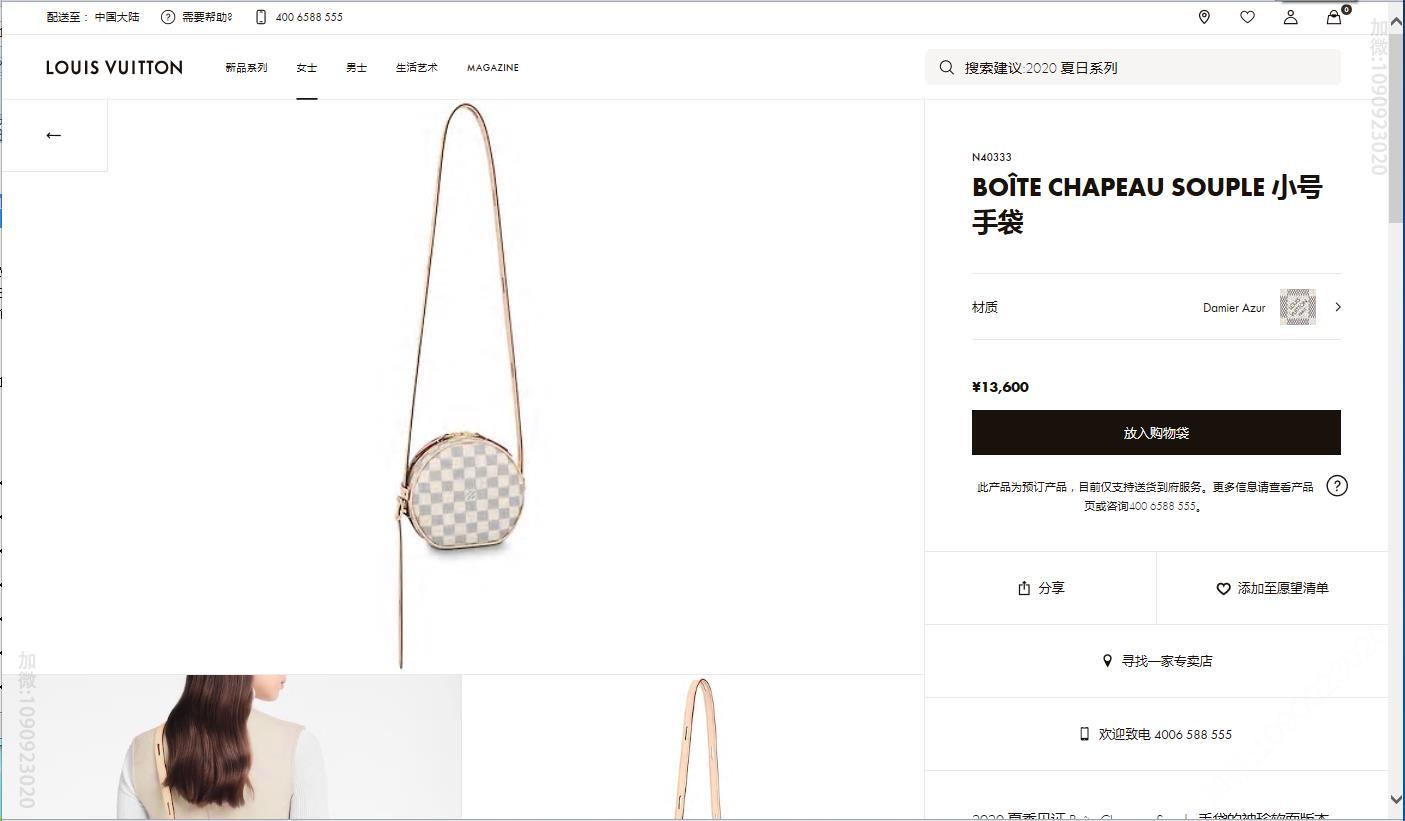
Task: Open the account profile icon
Action: (1290, 17)
